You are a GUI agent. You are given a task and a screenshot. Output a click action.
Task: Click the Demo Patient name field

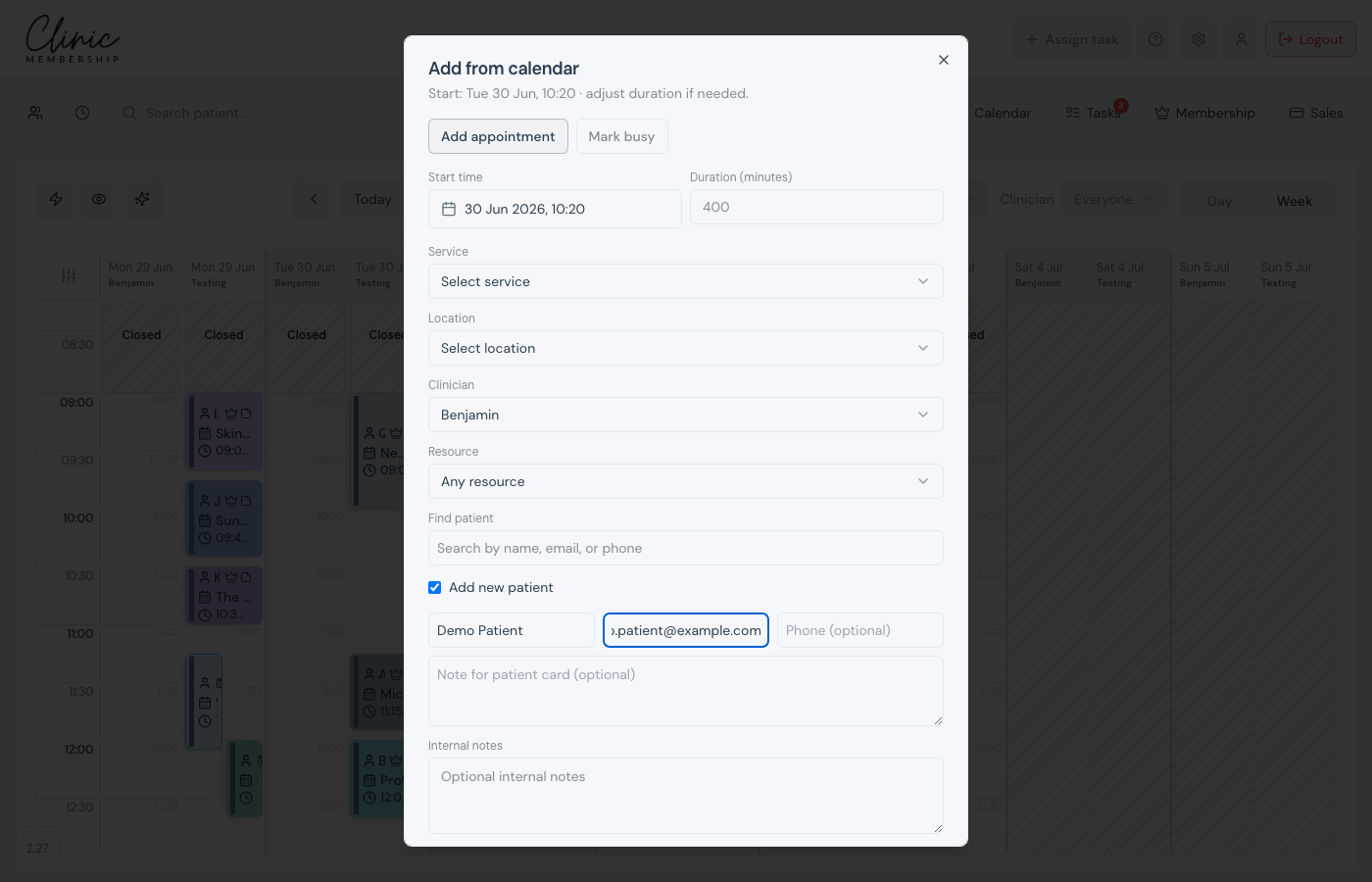click(x=512, y=630)
